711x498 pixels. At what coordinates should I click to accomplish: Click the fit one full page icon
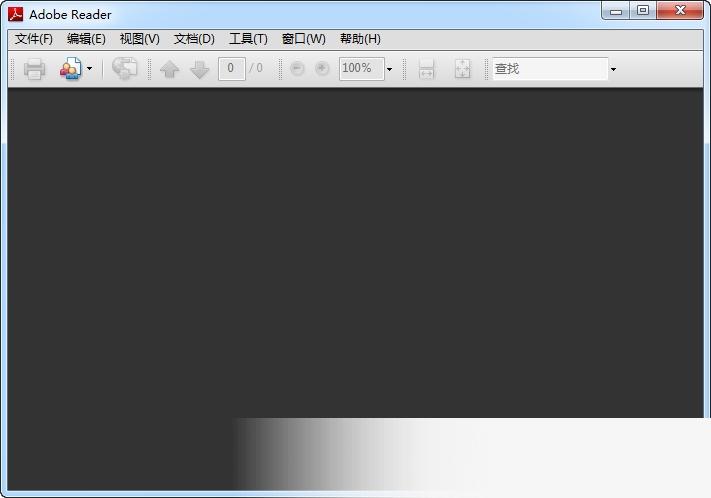point(463,69)
